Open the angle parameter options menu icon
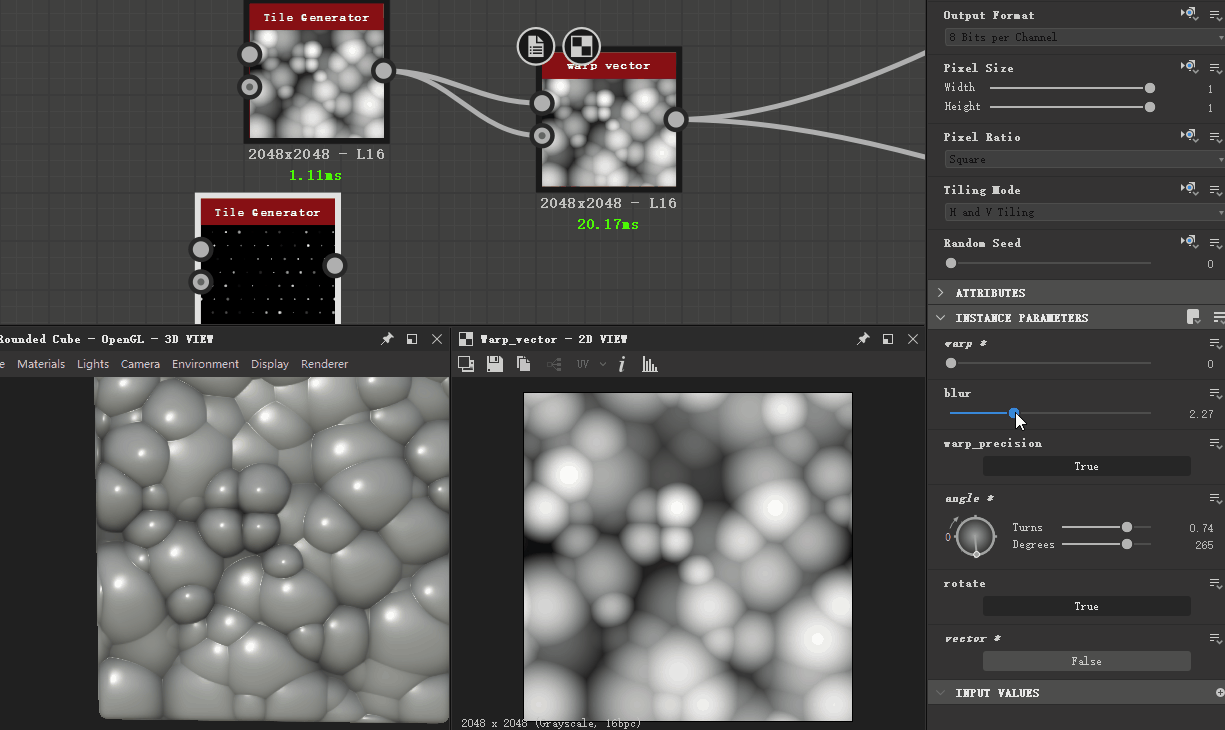This screenshot has height=730, width=1225. (1215, 499)
